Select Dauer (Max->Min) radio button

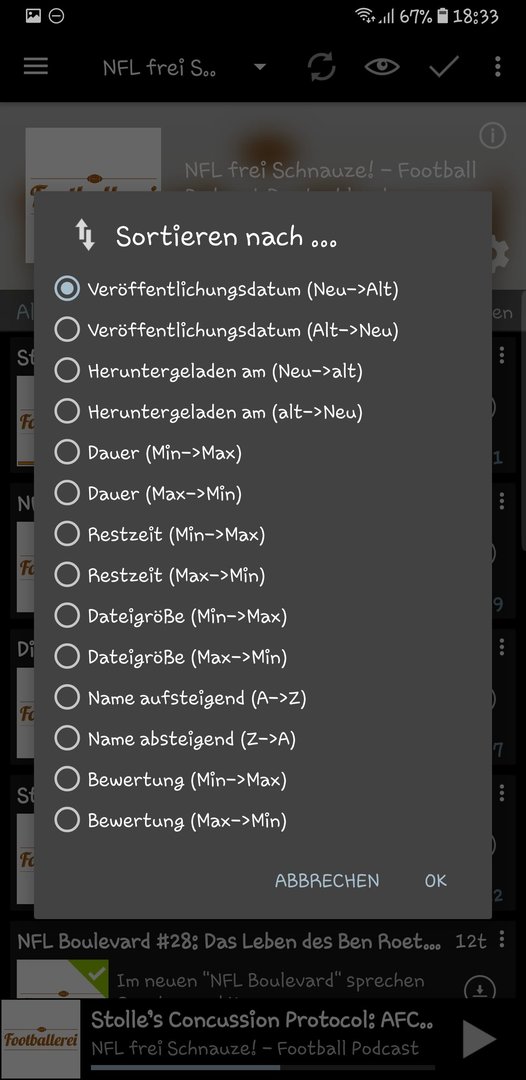pyautogui.click(x=148, y=493)
